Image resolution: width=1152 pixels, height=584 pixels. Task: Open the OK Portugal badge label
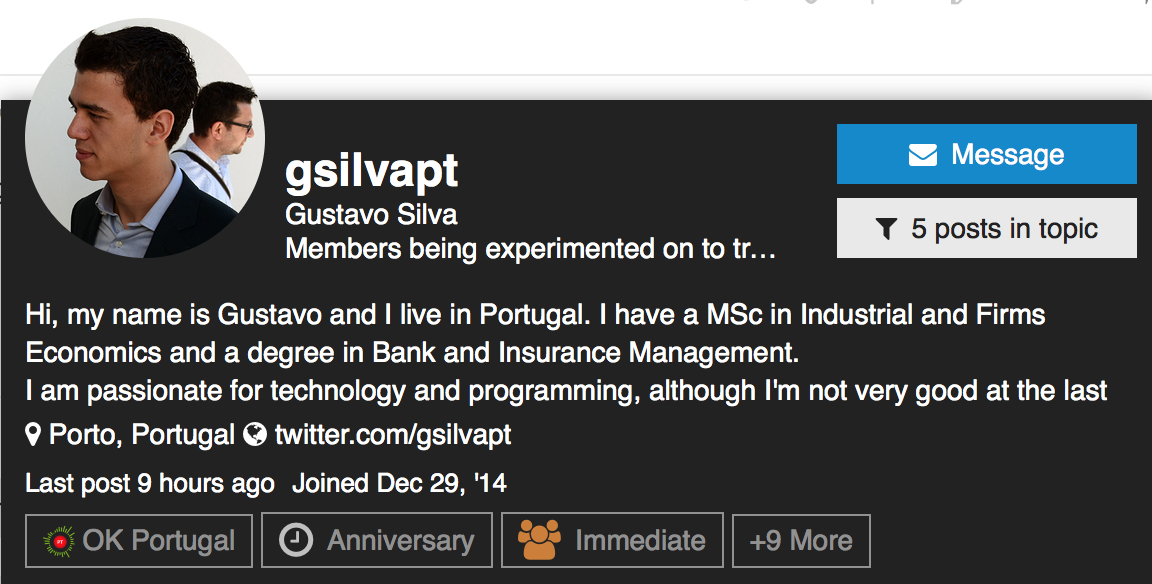159,541
